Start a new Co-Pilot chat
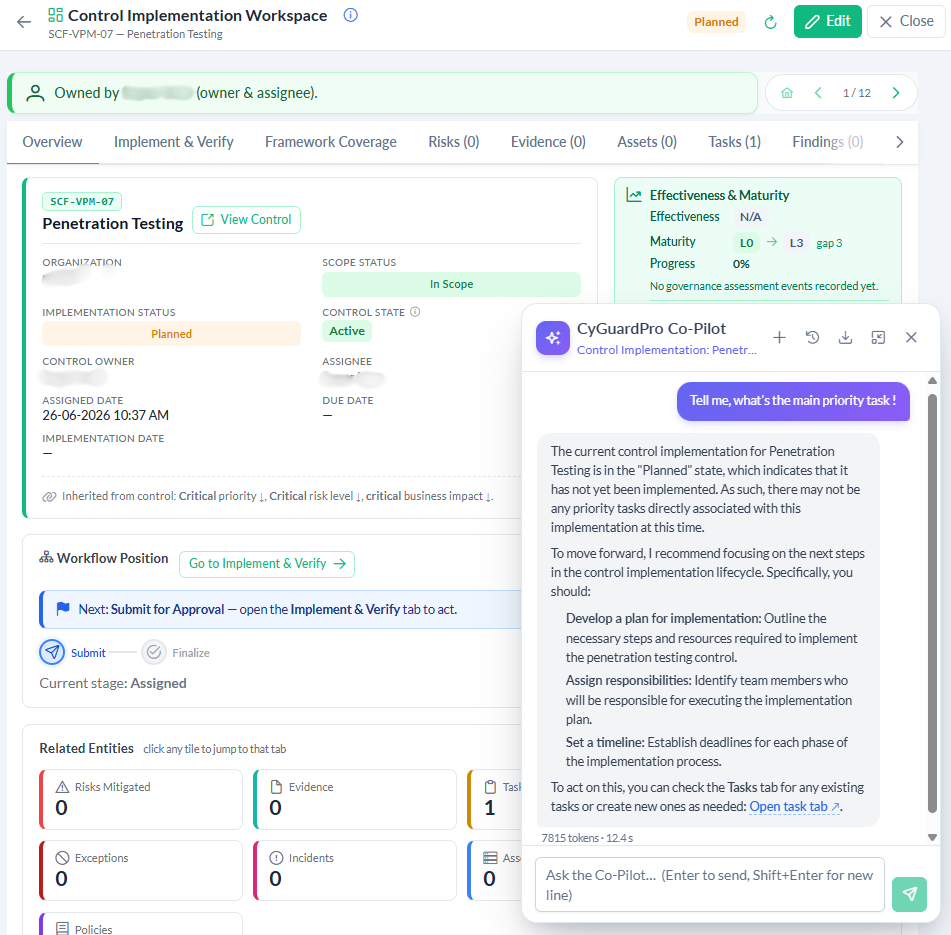Screen dimensions: 951x935 (779, 338)
